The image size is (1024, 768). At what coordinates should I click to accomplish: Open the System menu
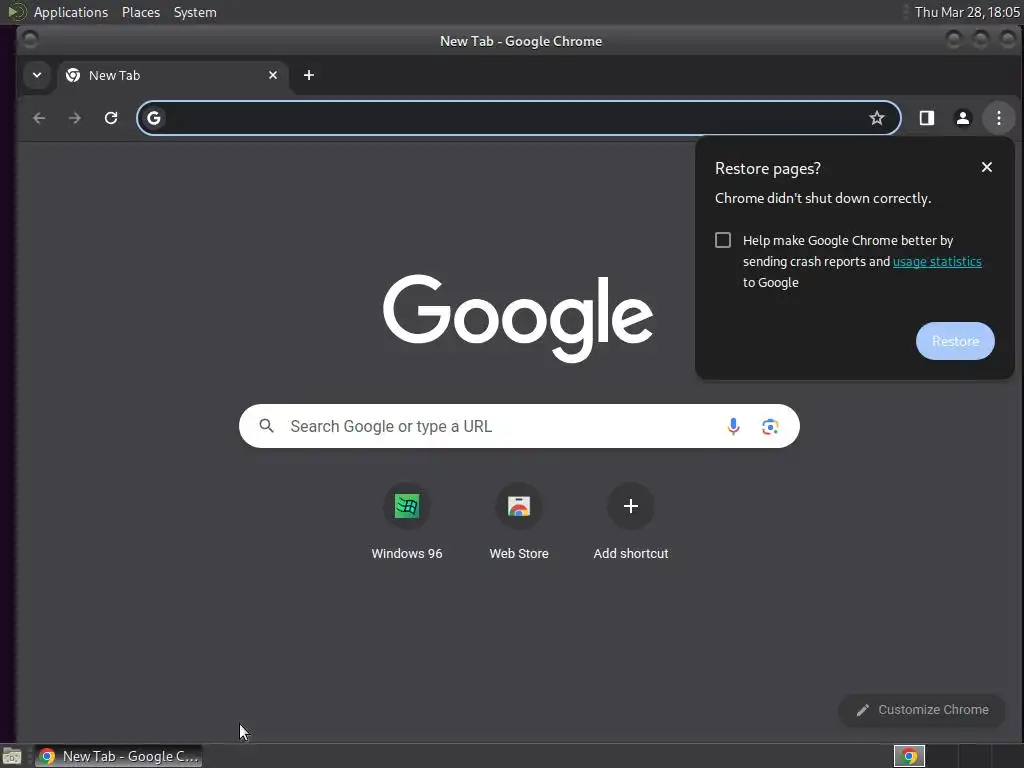tap(195, 12)
